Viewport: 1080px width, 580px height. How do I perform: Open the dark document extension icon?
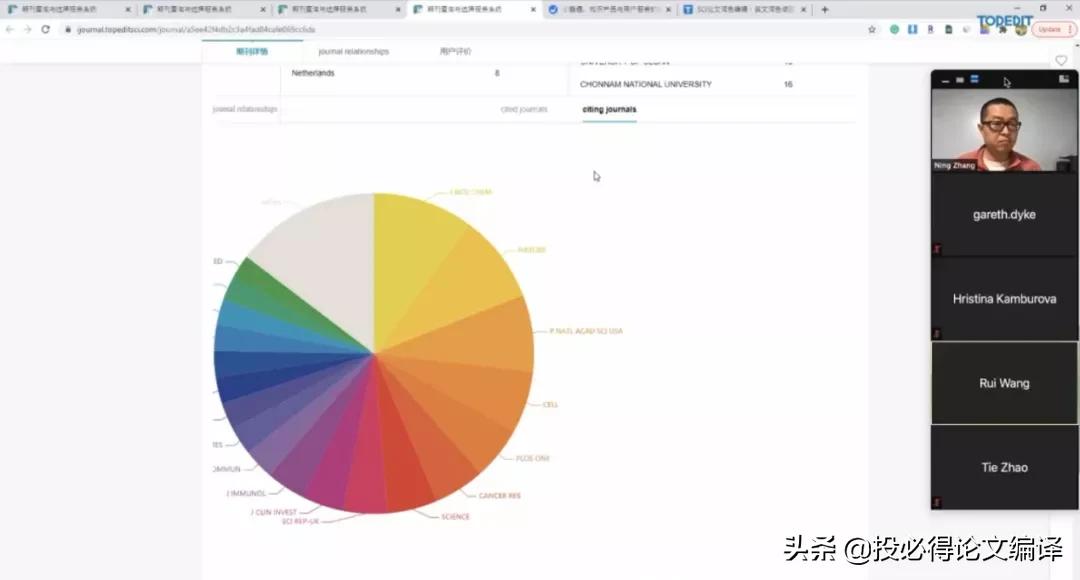948,30
